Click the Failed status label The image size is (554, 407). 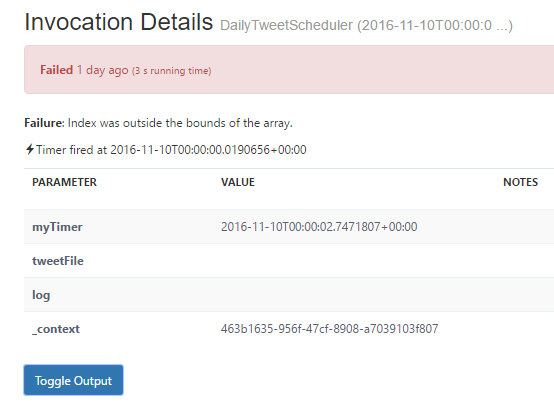[57, 70]
